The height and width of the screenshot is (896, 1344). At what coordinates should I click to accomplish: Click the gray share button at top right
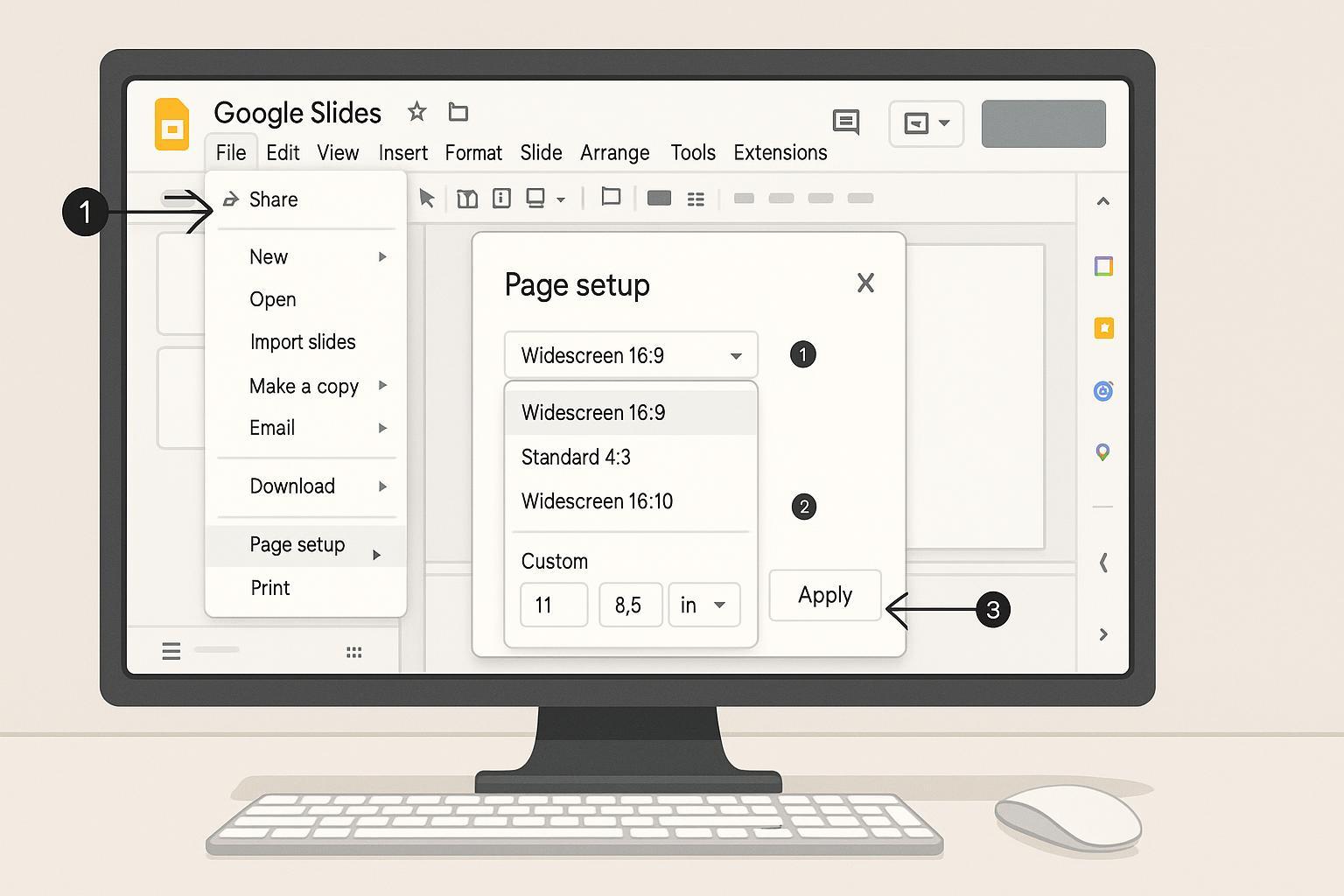pyautogui.click(x=1043, y=123)
